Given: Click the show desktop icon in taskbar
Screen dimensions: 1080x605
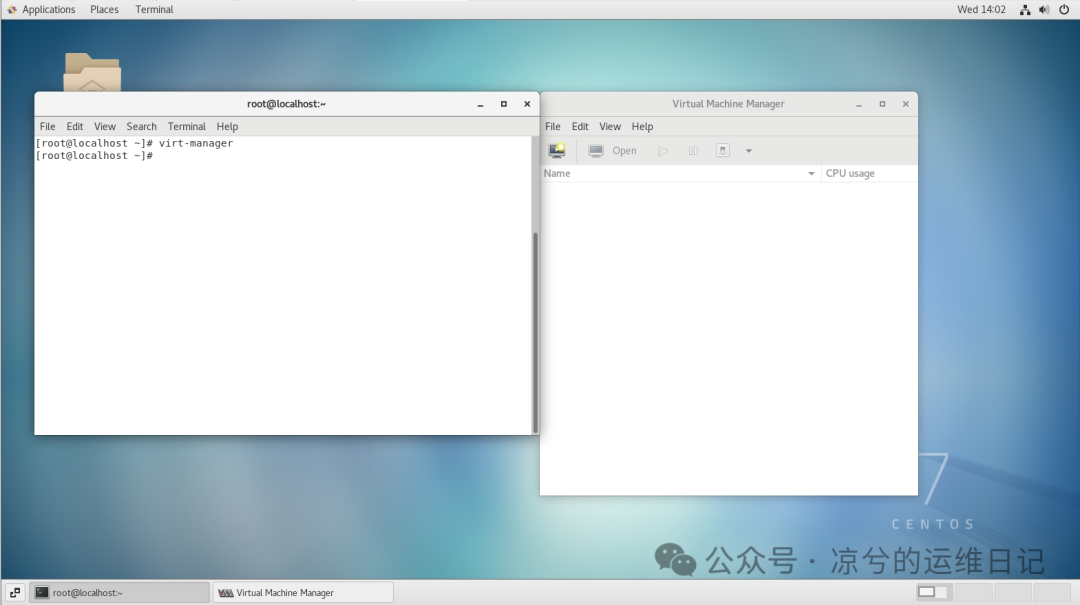Looking at the screenshot, I should click(15, 593).
